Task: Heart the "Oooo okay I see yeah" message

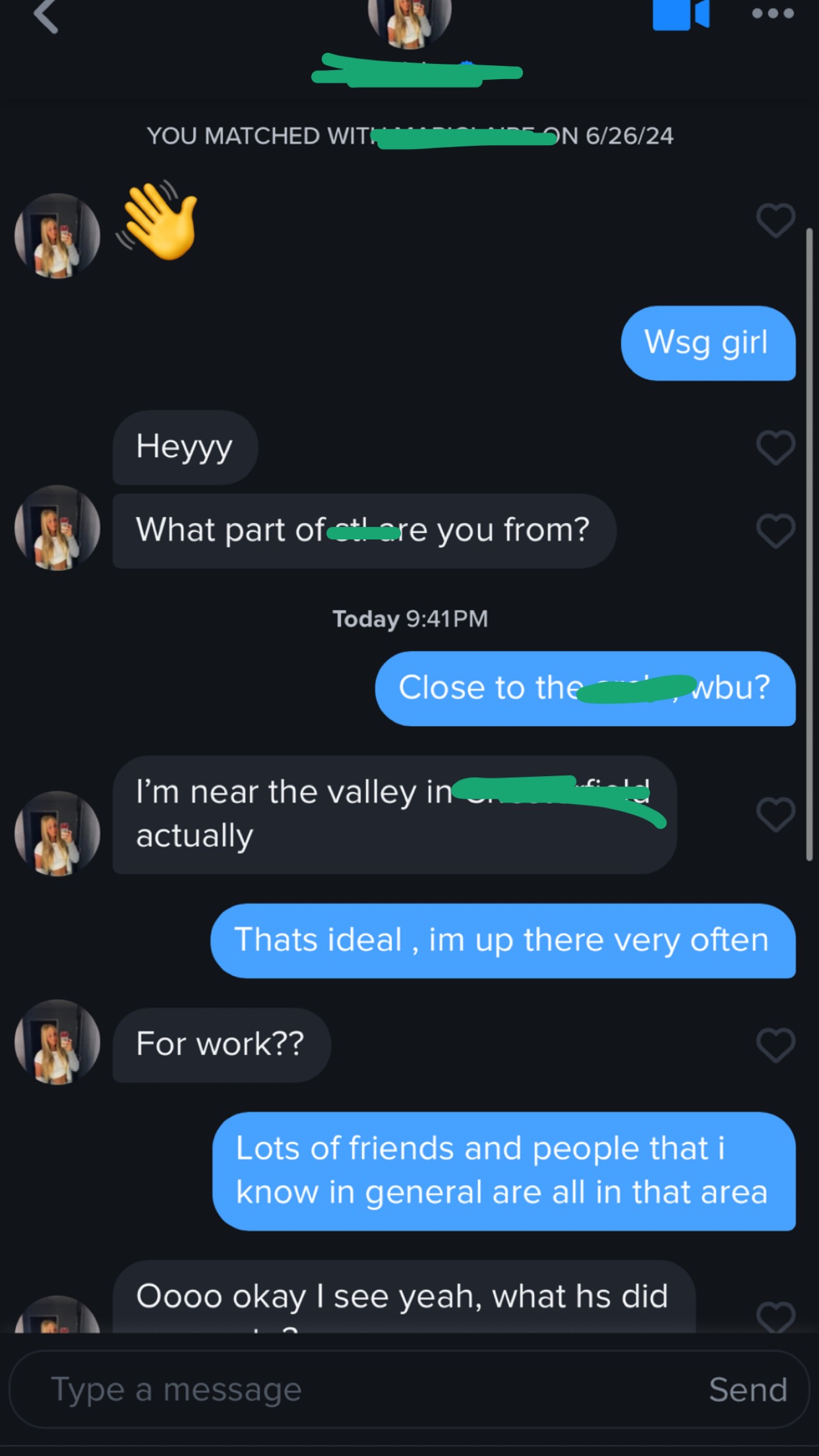Action: 775,1316
